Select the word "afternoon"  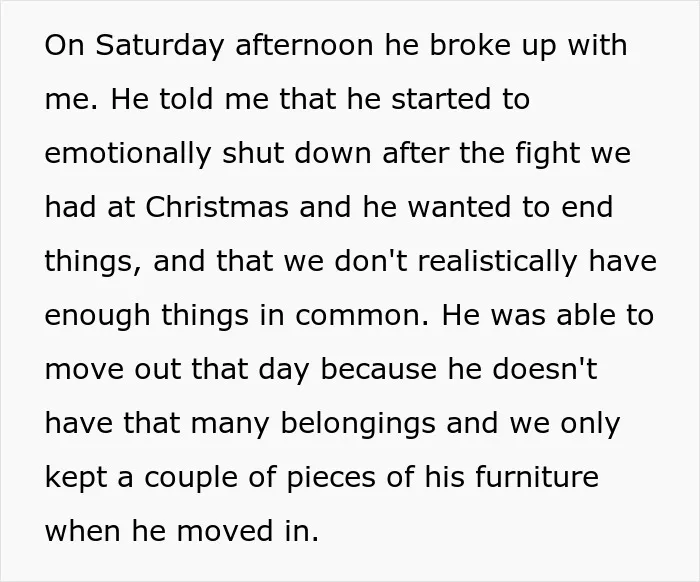pos(304,45)
